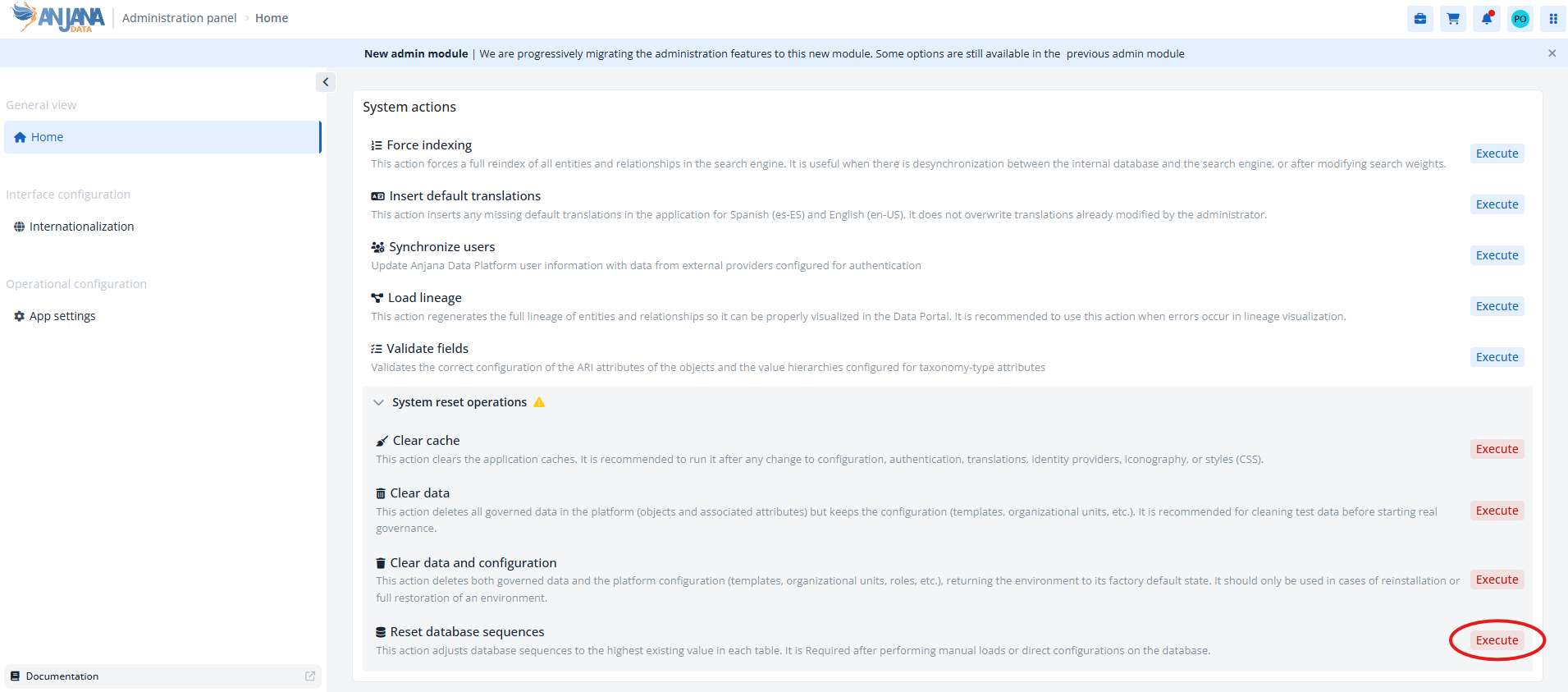Click the warning triangle beside System reset operations
This screenshot has height=692, width=1568.
(539, 402)
